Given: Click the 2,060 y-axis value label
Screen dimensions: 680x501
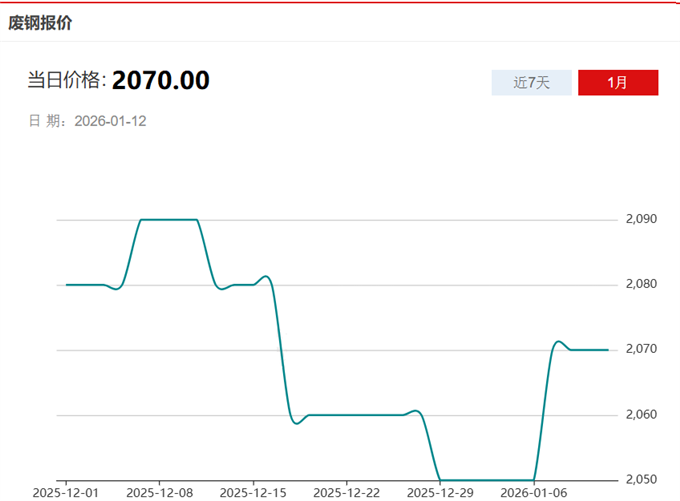Looking at the screenshot, I should pos(640,415).
